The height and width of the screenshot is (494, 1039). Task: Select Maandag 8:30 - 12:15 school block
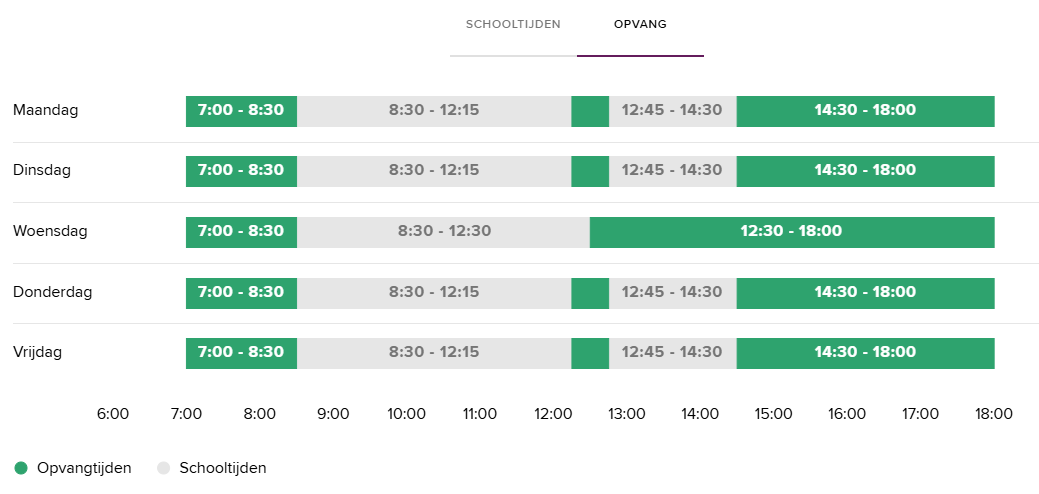[x=434, y=111]
